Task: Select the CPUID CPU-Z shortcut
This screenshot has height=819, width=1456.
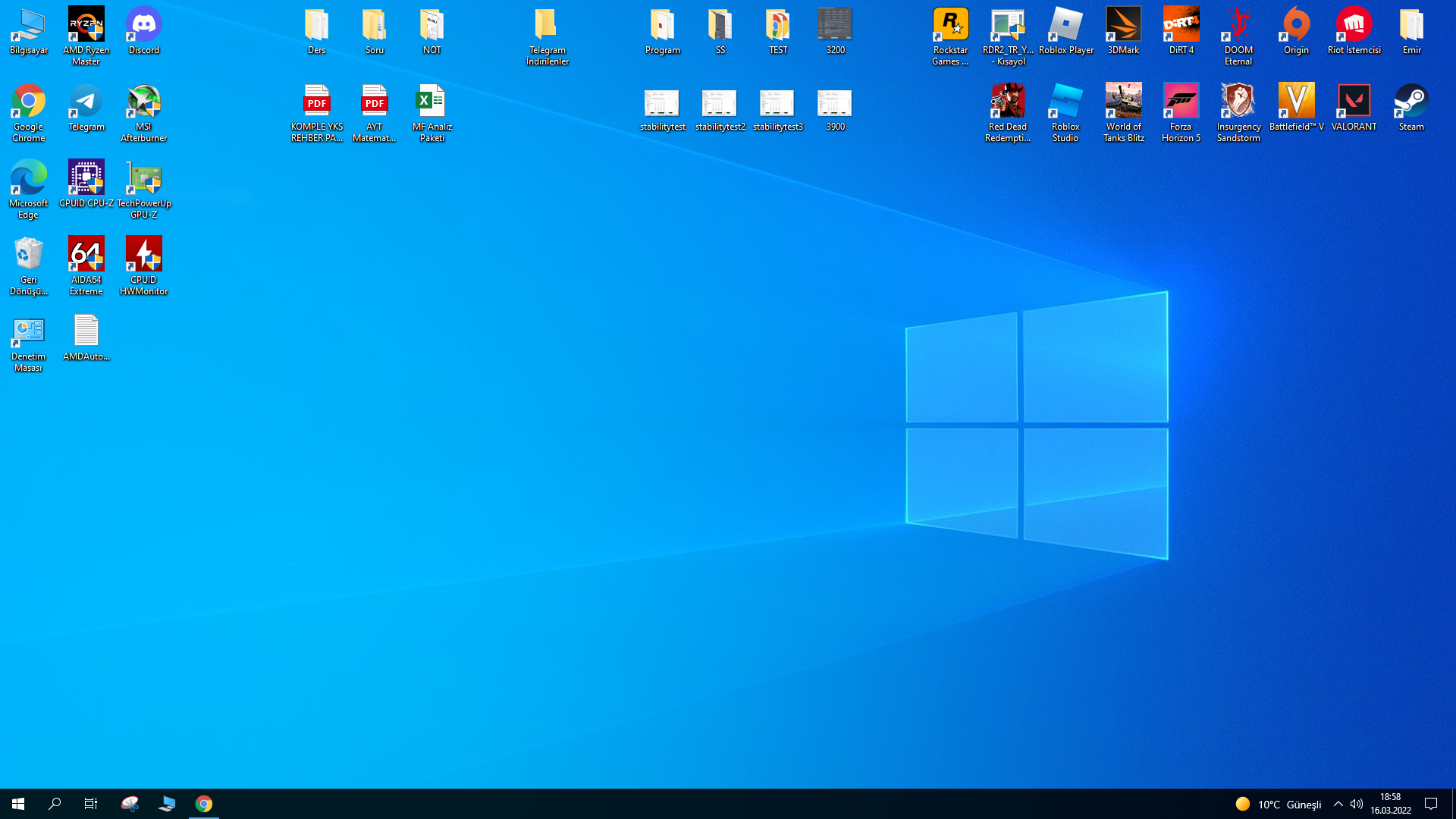Action: (x=86, y=185)
